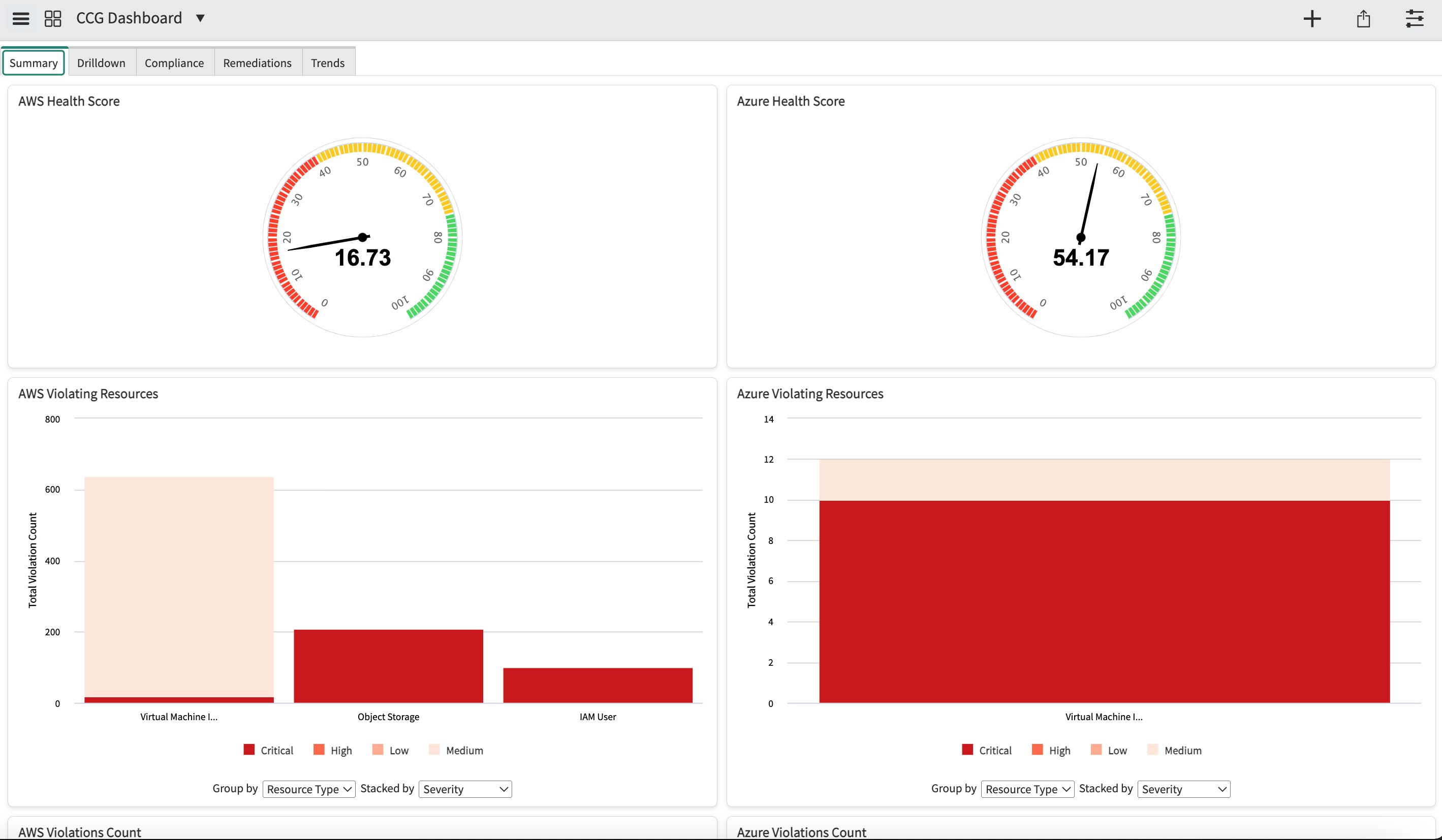Switch to the Compliance tab
The width and height of the screenshot is (1442, 840).
tap(174, 62)
